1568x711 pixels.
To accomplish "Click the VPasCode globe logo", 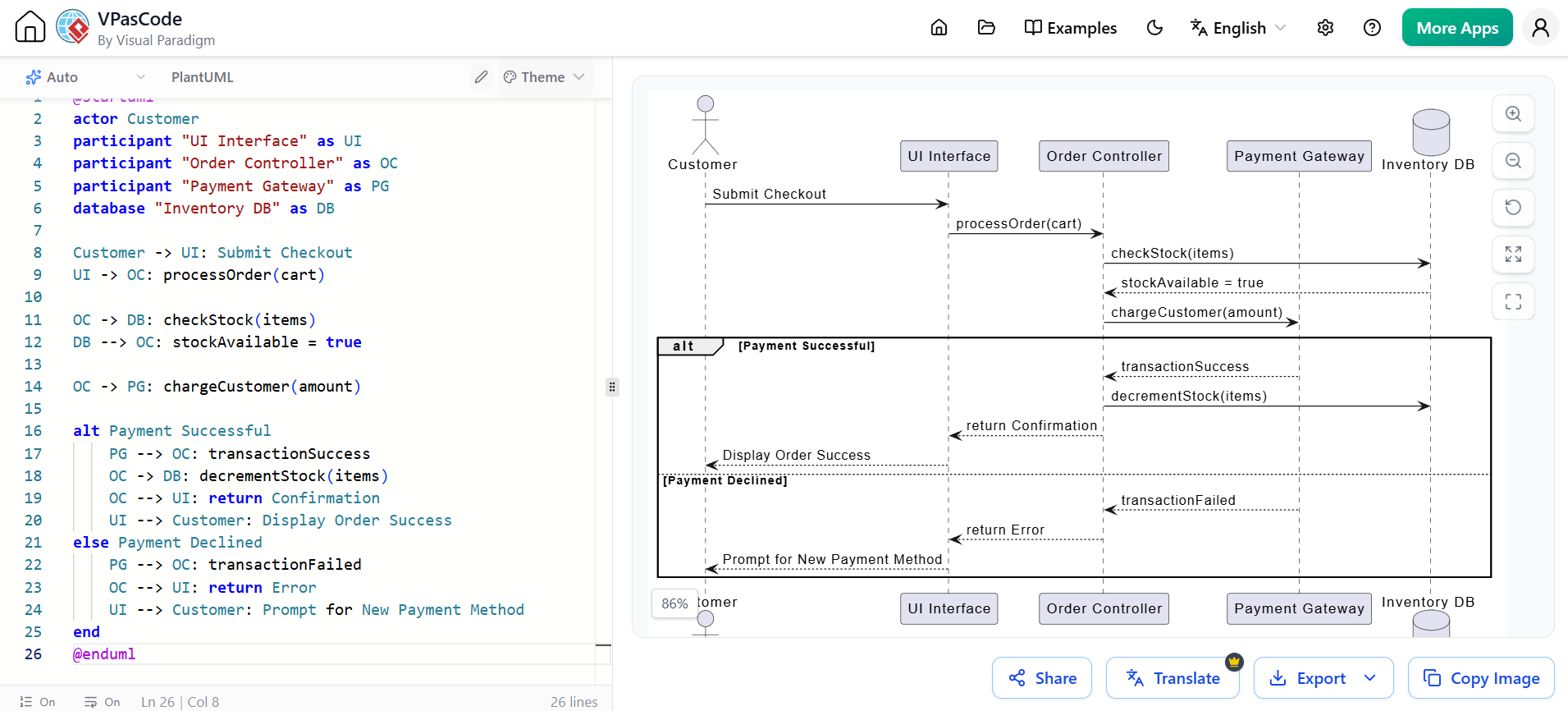I will point(73,27).
